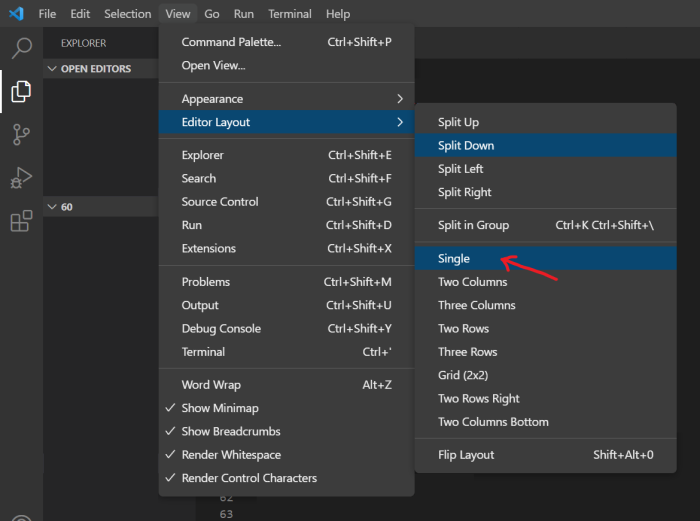Toggle Word Wrap menu item

[287, 385]
